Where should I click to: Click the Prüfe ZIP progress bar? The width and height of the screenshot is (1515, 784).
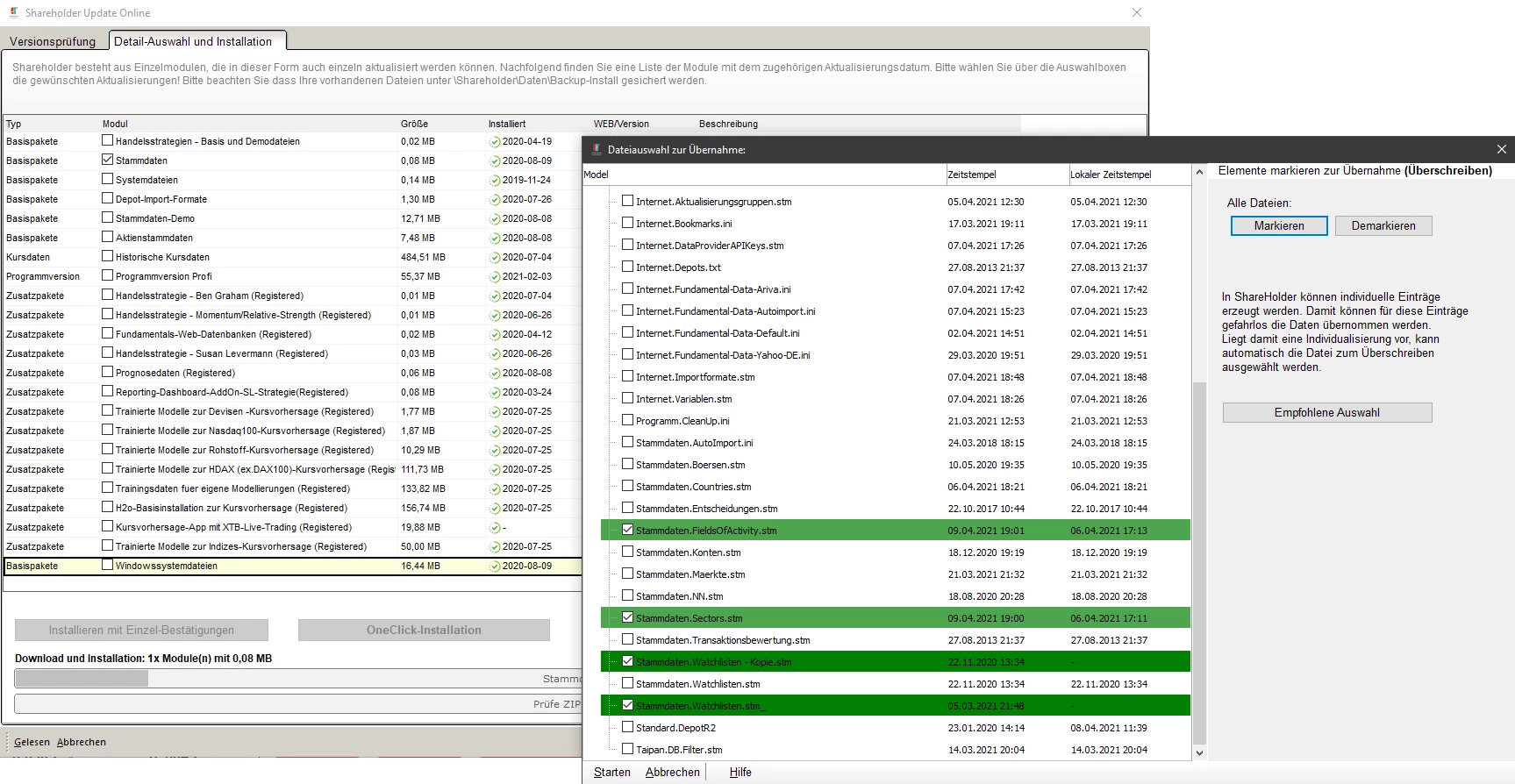coord(298,704)
